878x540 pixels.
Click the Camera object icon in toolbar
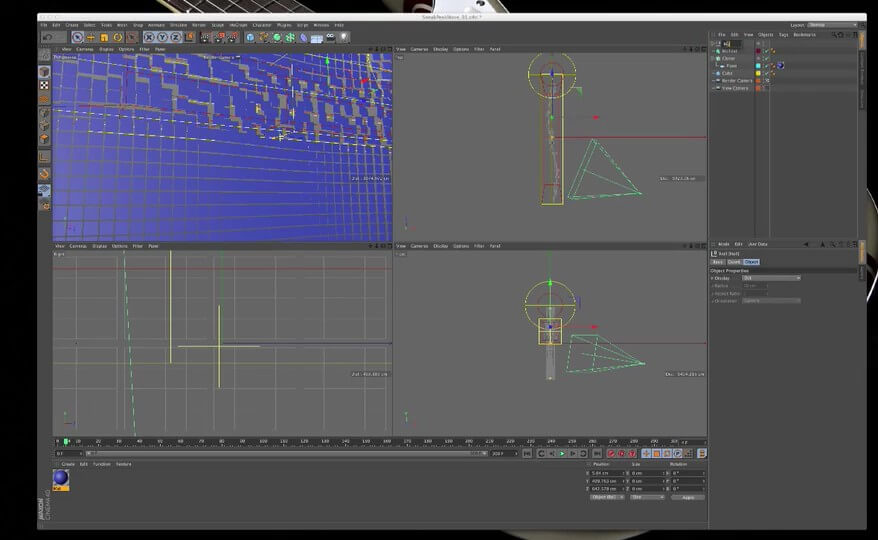[x=330, y=38]
